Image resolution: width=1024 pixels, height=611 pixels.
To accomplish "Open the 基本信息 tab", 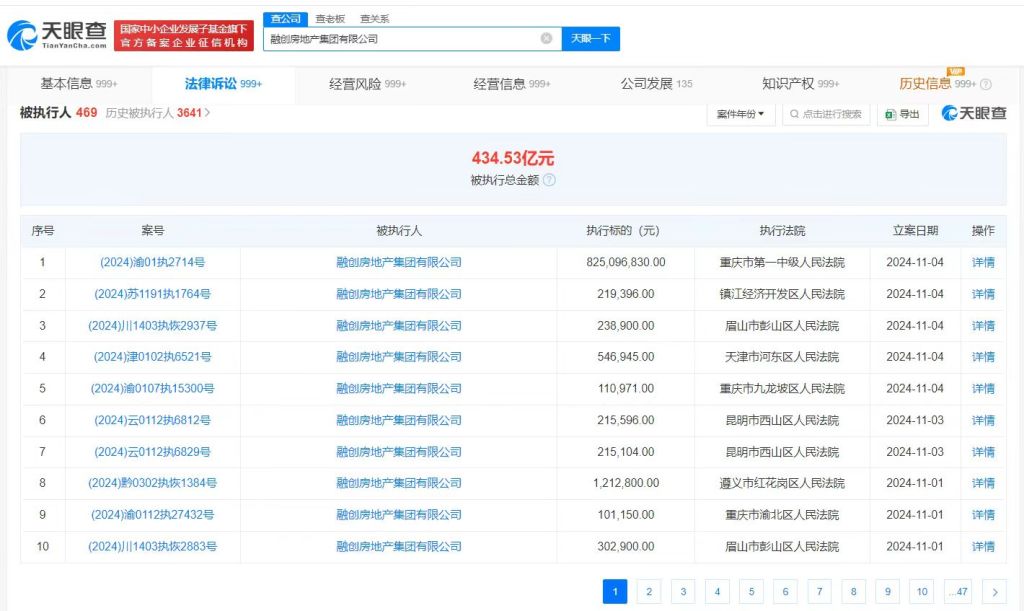I will click(x=79, y=84).
